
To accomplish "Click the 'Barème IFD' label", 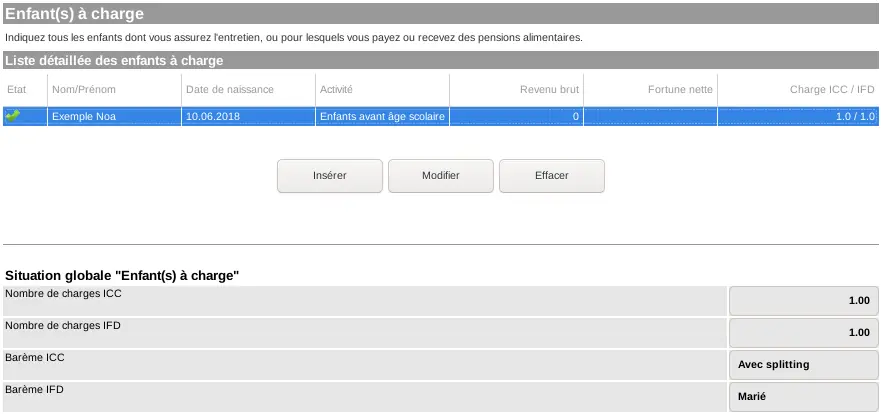I will (x=34, y=389).
